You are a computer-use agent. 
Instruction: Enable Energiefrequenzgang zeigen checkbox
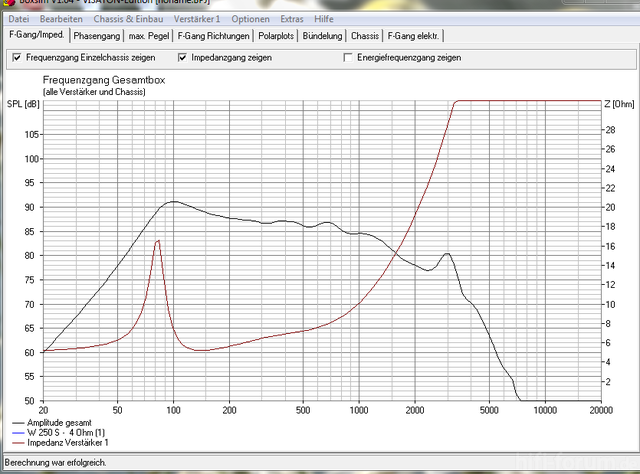tap(348, 58)
